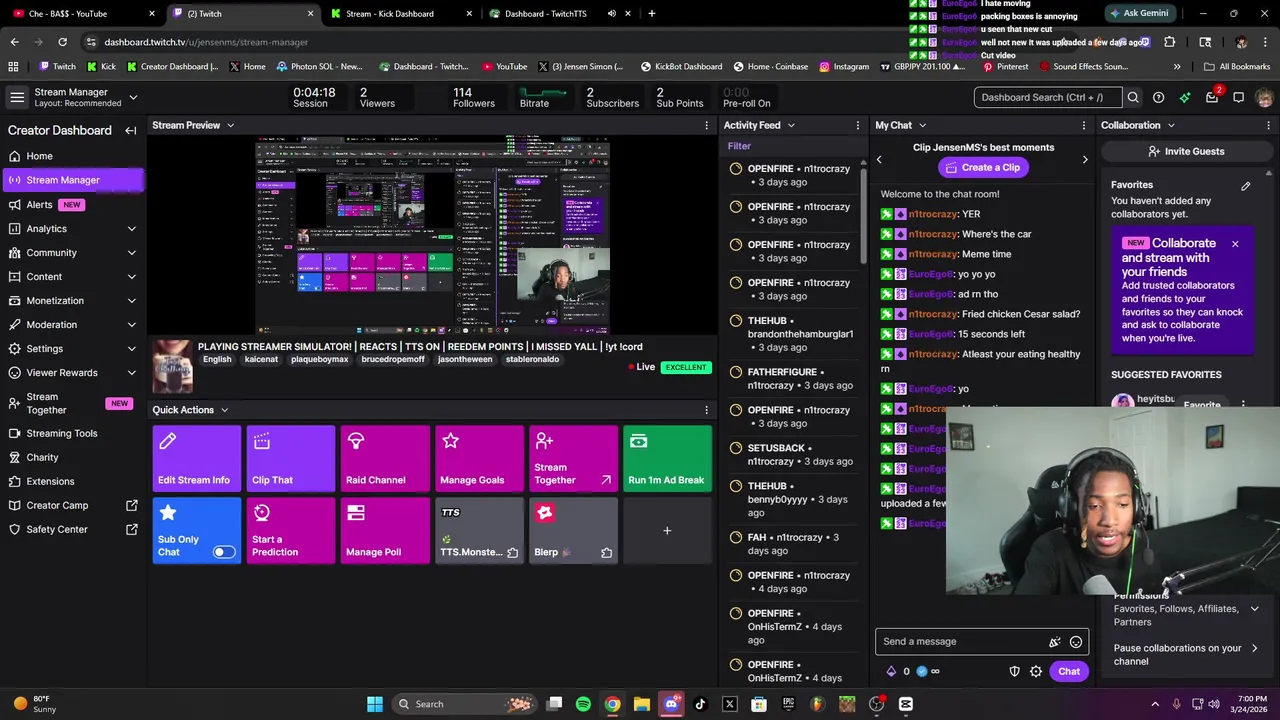Open Stream Together in the sidebar
Viewport: 1280px width, 720px height.
[x=72, y=403]
